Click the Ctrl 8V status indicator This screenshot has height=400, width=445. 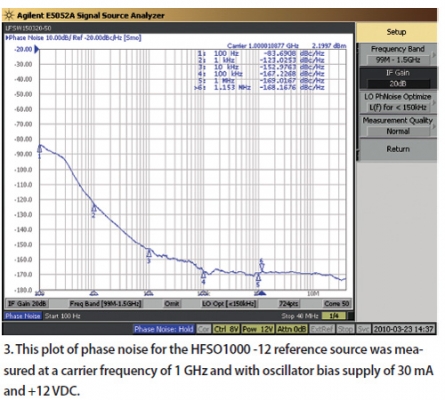click(226, 329)
